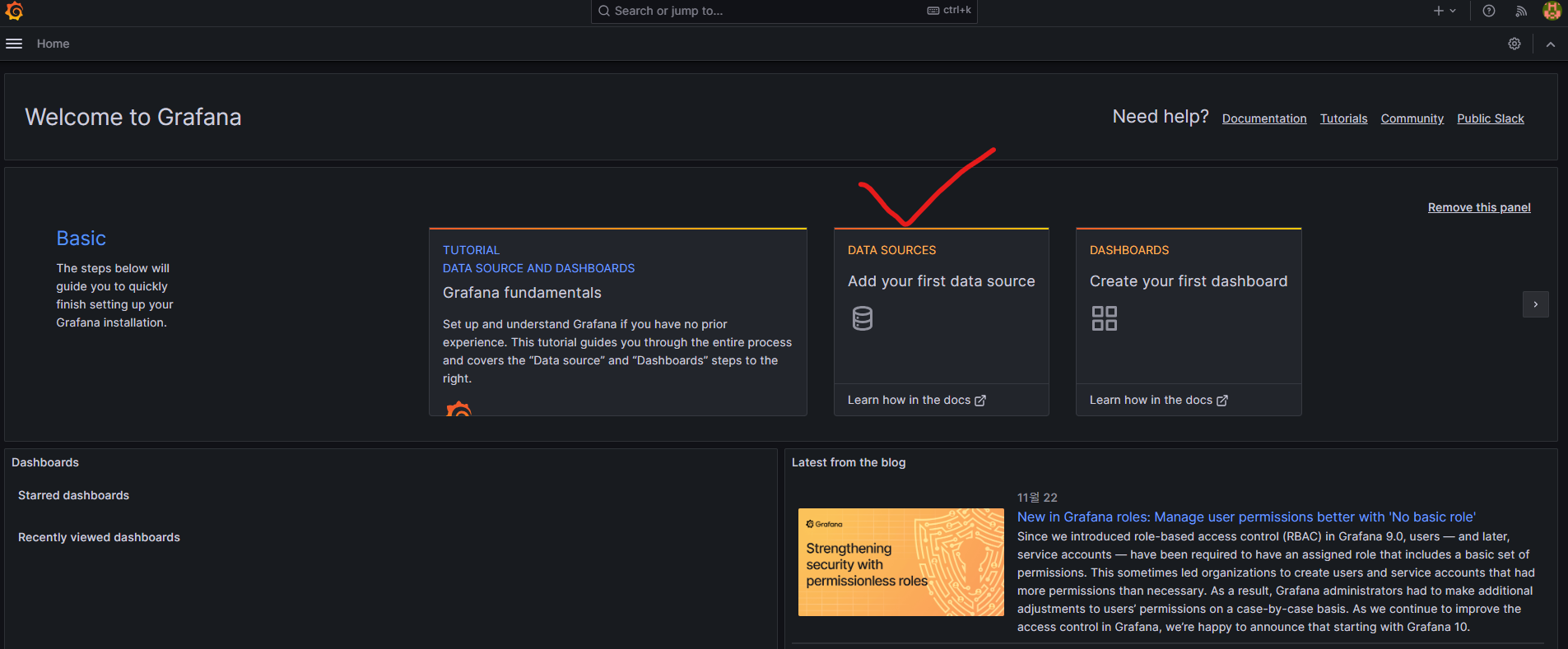Open dashboard settings gear icon
This screenshot has width=1568, height=649.
[x=1514, y=44]
